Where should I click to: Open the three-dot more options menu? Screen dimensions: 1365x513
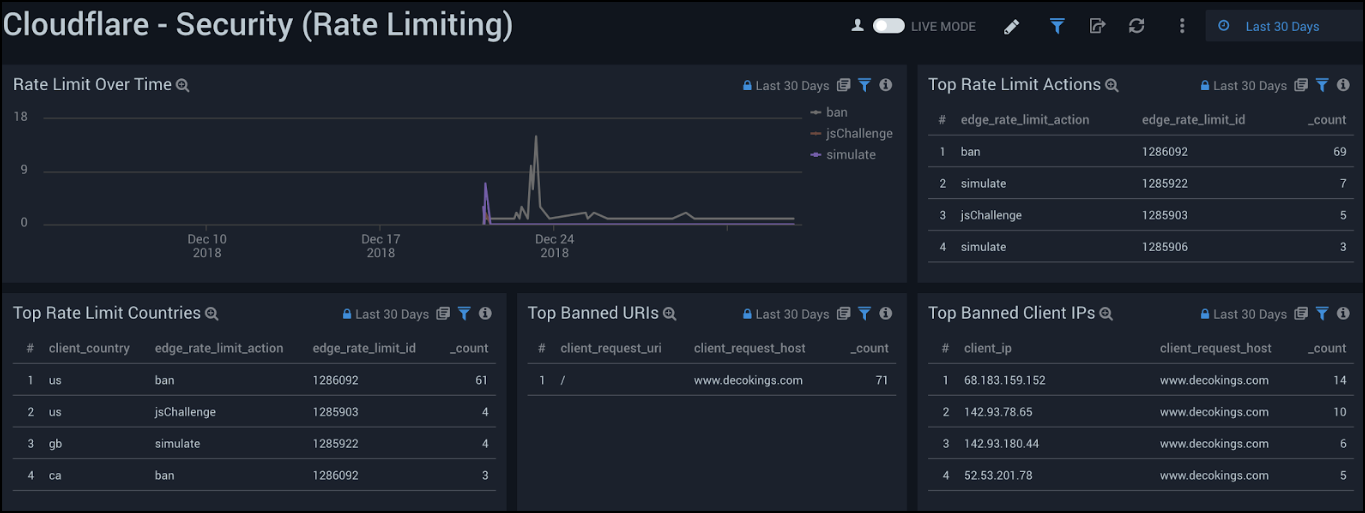(1182, 26)
